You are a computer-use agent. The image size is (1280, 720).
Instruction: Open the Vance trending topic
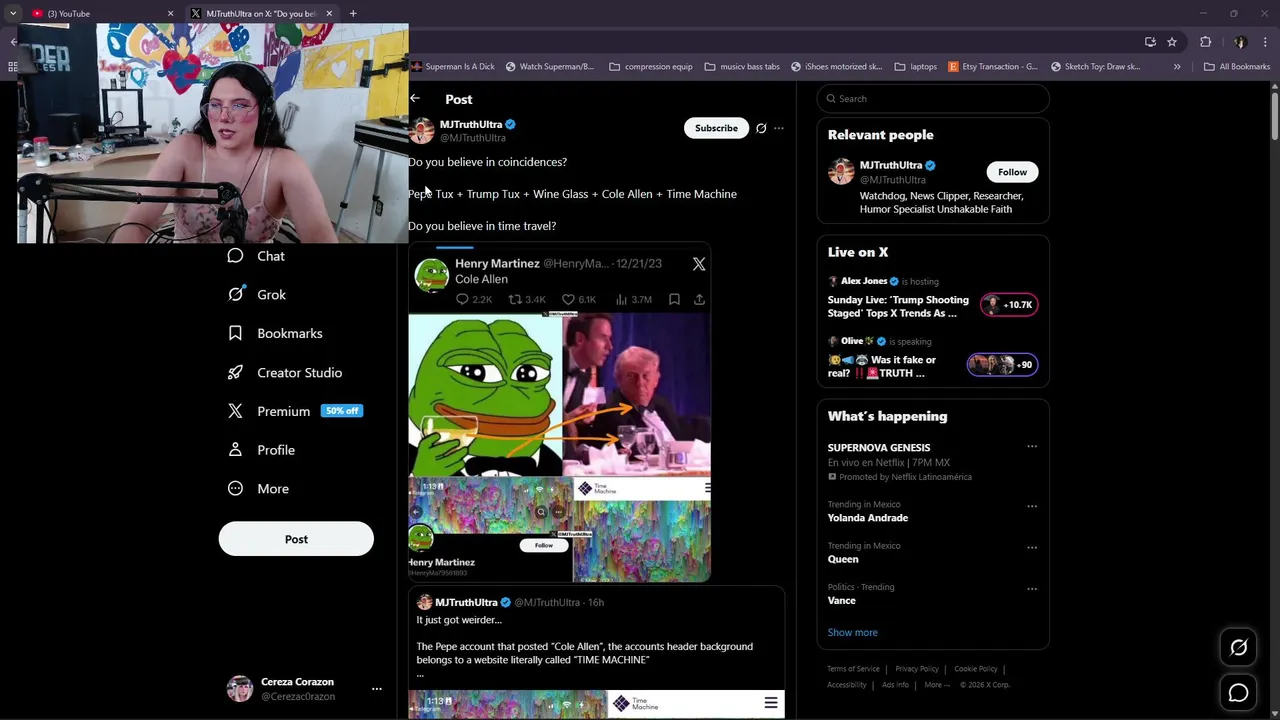coord(841,600)
